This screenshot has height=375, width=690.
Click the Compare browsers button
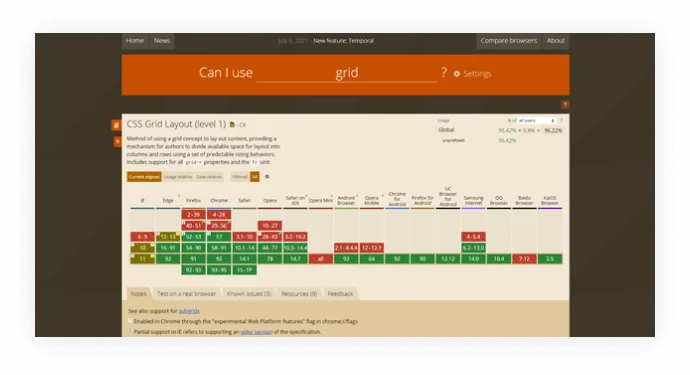pyautogui.click(x=509, y=40)
